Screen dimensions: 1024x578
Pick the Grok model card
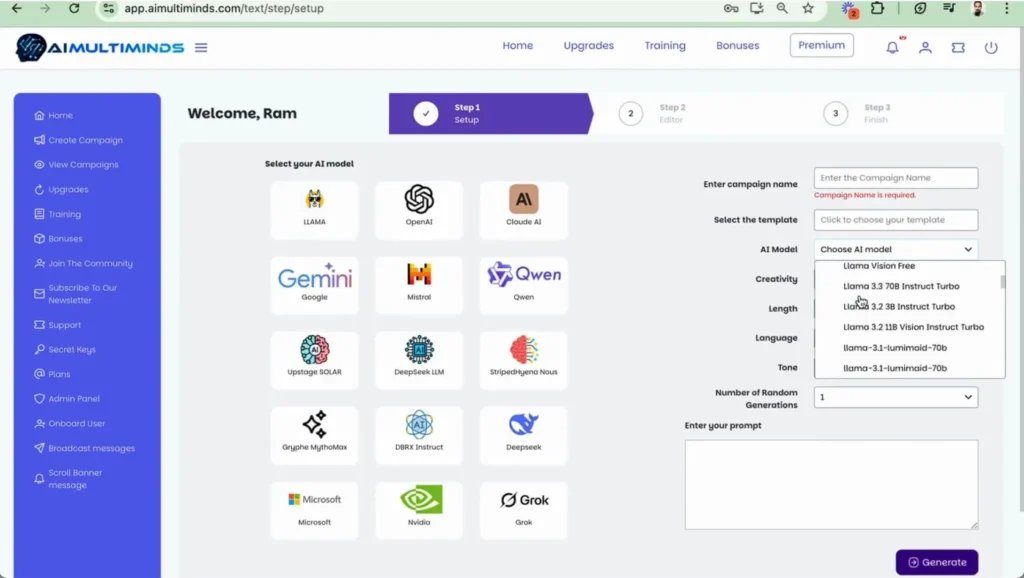pyautogui.click(x=523, y=510)
